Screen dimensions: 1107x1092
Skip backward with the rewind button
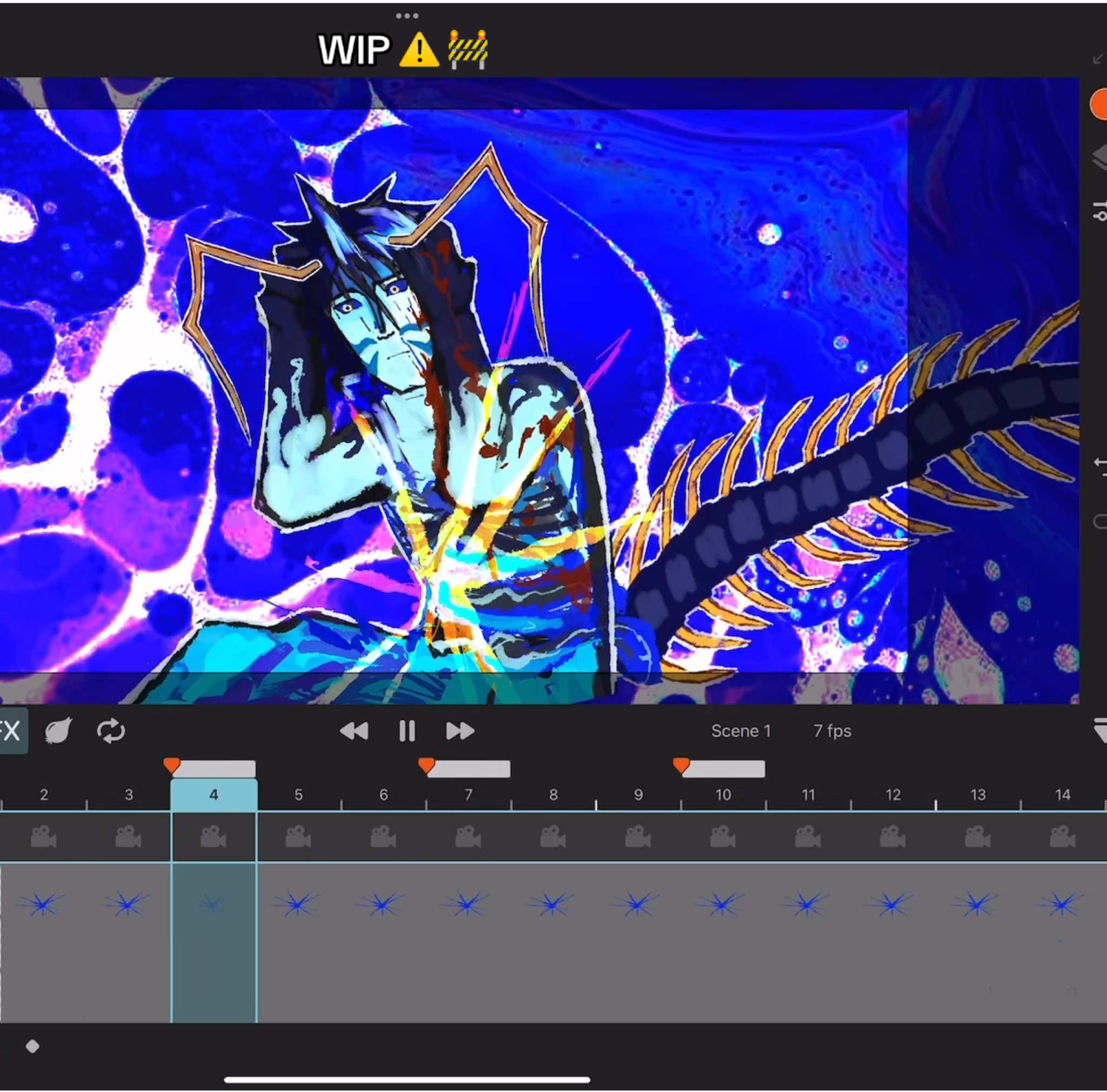(x=354, y=731)
